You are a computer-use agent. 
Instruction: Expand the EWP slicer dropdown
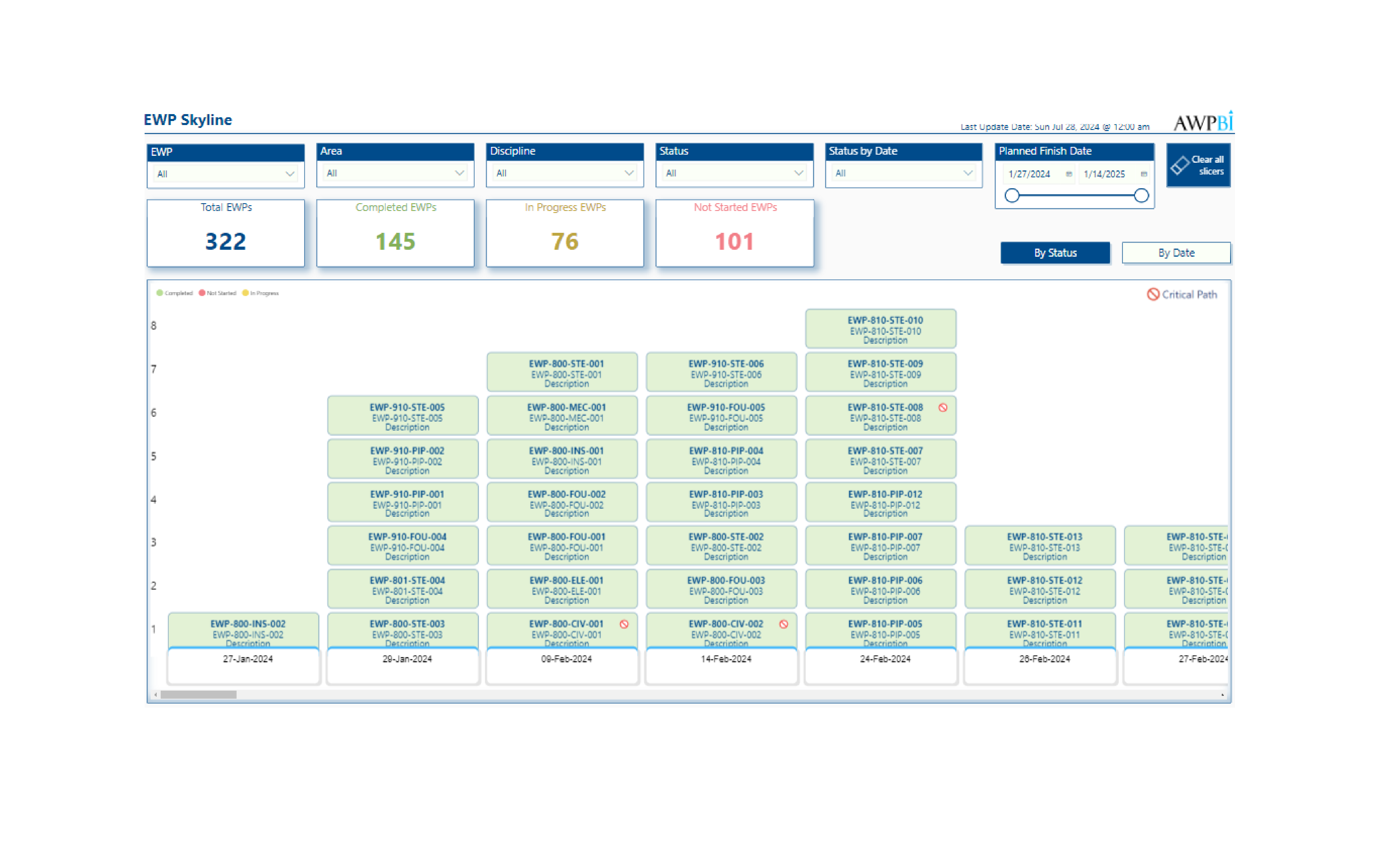[x=290, y=174]
